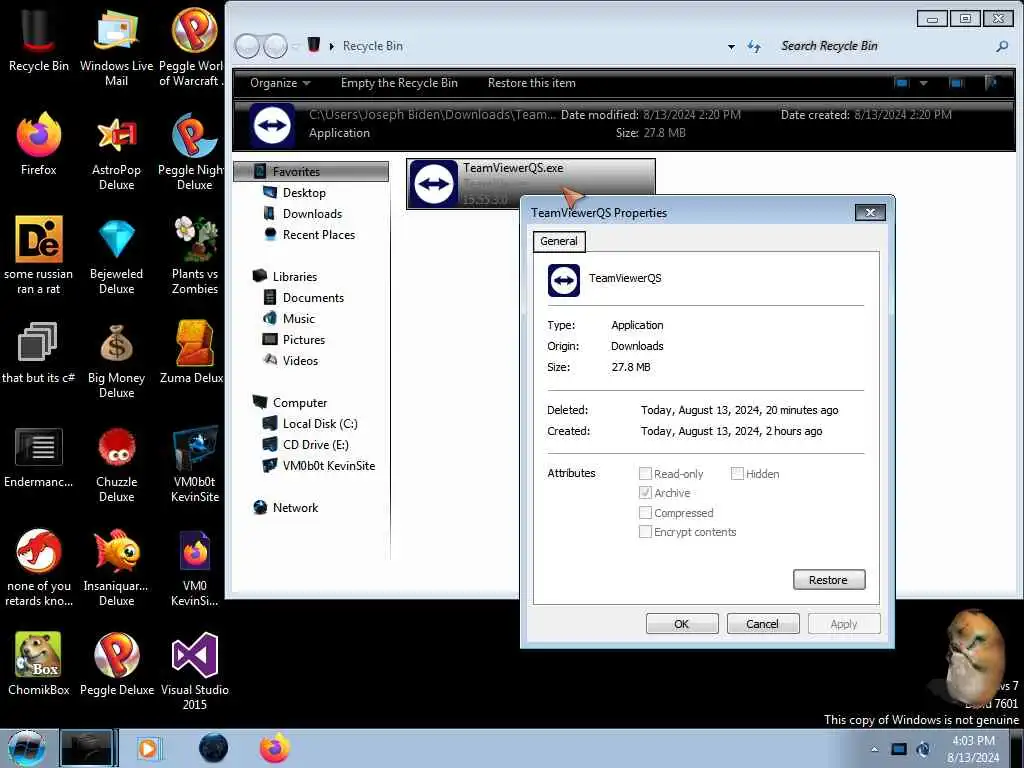Click the dark globe taskbar icon
Image resolution: width=1024 pixels, height=768 pixels.
click(x=213, y=748)
